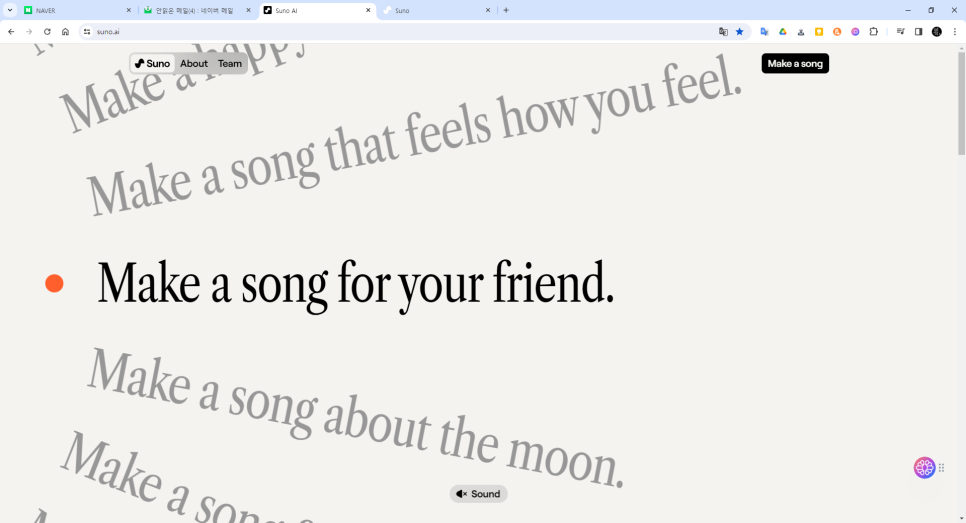Viewport: 966px width, 523px height.
Task: Open the purple round extension
Action: [x=855, y=31]
